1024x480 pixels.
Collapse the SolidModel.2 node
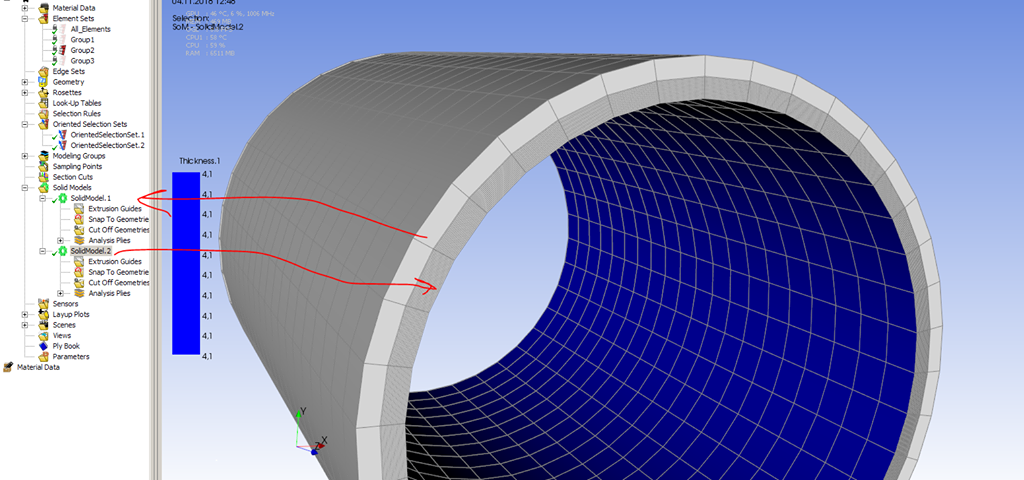[42, 251]
